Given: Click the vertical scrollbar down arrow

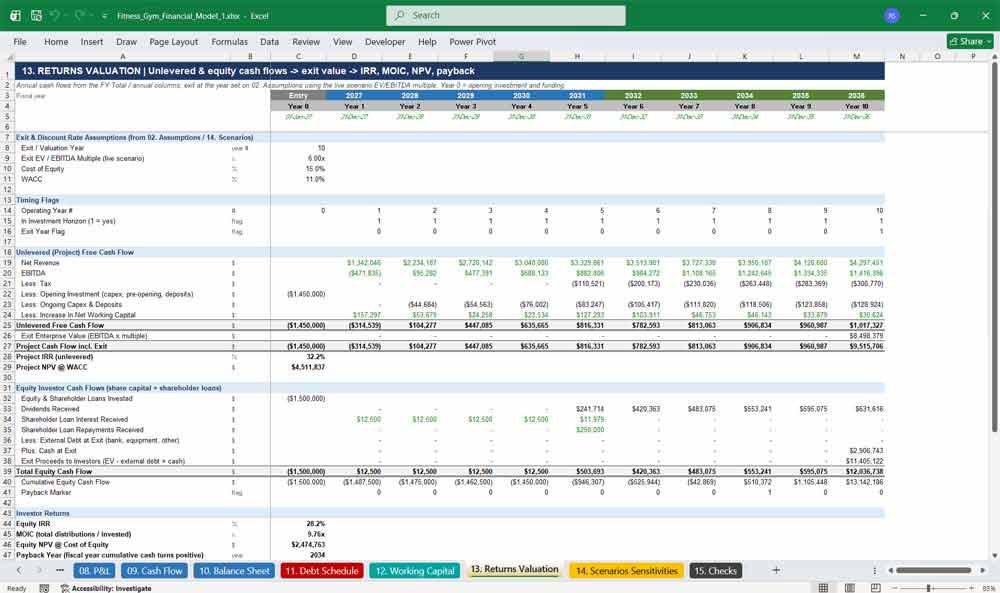Looking at the screenshot, I should [x=994, y=556].
